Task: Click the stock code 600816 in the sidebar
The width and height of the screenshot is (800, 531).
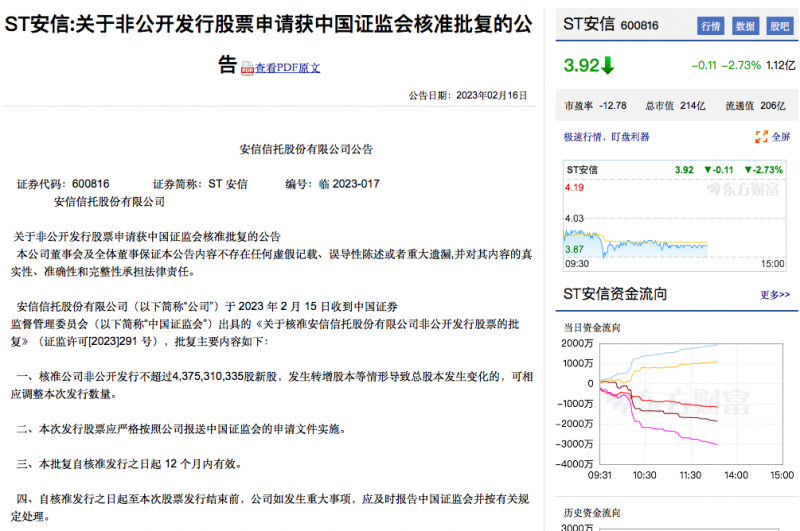Action: coord(639,25)
